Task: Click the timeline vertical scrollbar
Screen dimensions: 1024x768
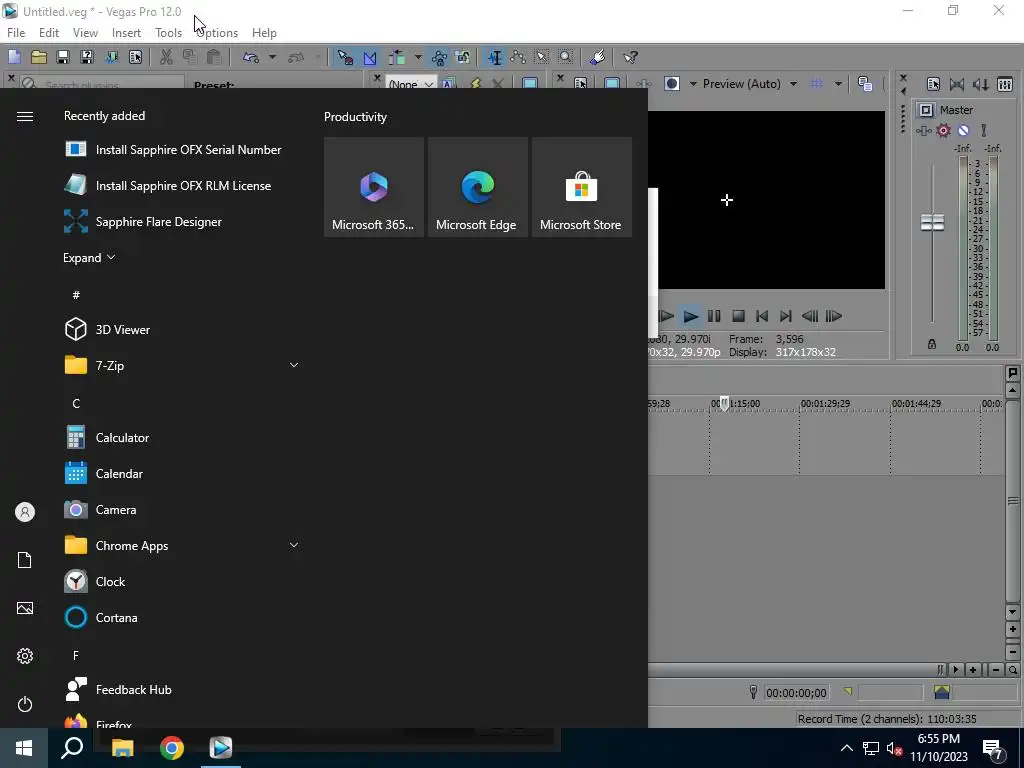Action: [1012, 502]
